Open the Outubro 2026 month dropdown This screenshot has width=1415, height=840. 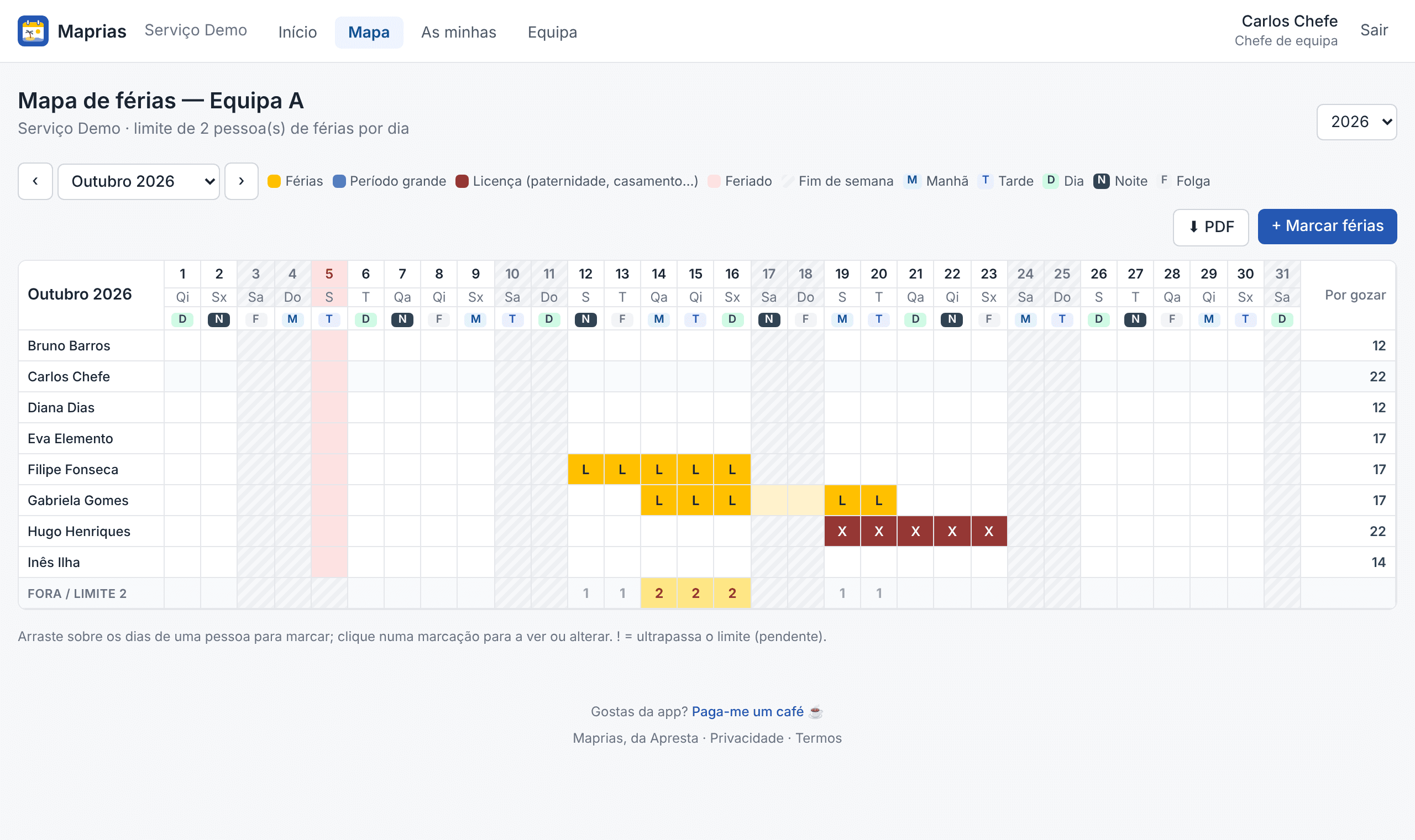tap(139, 182)
